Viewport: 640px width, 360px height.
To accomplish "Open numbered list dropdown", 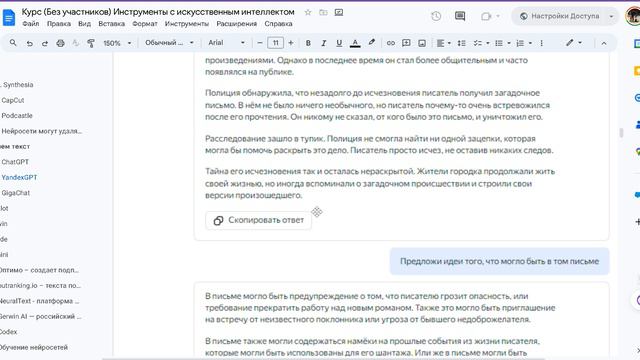I will (524, 43).
